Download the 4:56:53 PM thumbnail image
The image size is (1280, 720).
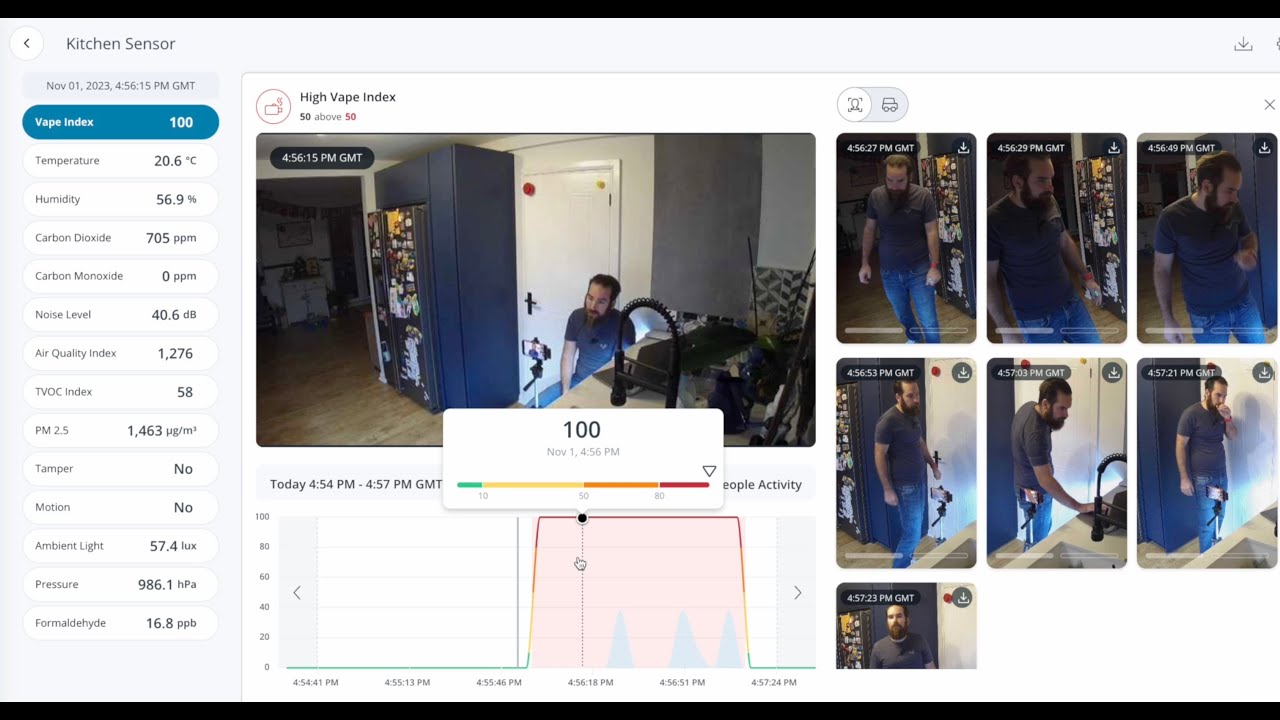962,373
